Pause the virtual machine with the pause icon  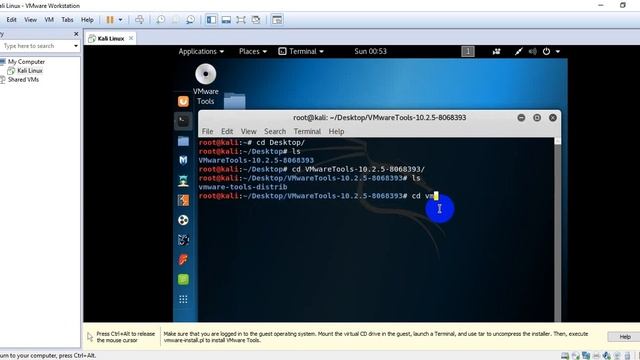pos(110,20)
